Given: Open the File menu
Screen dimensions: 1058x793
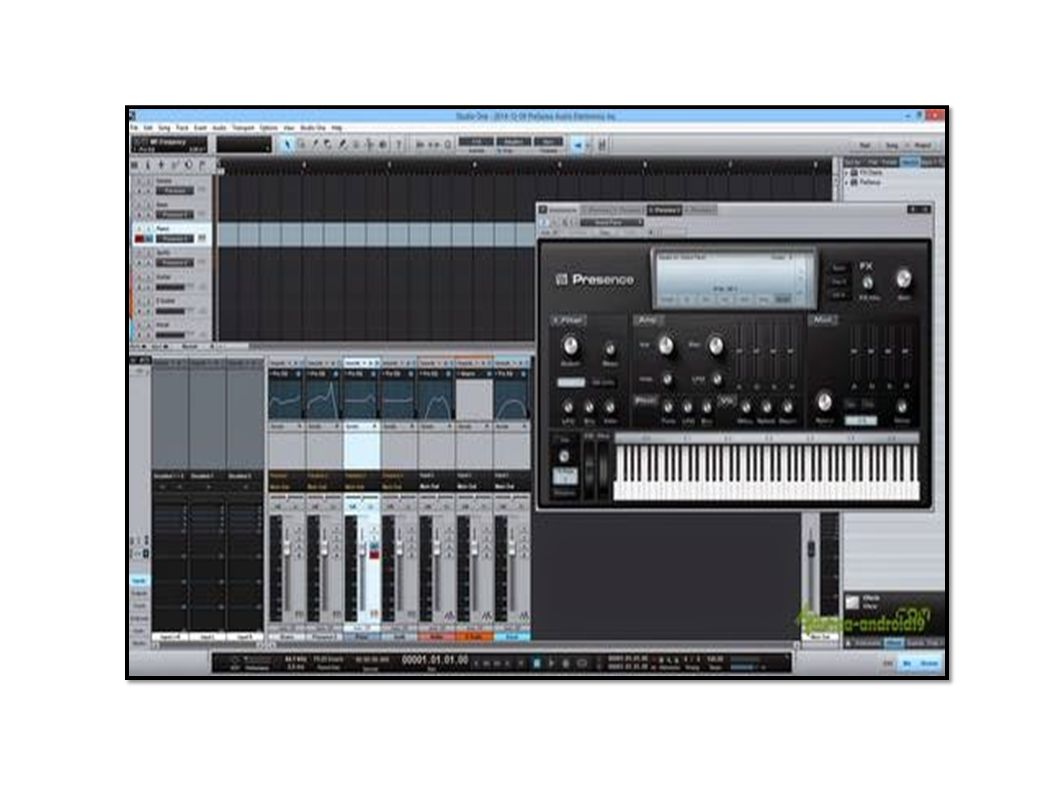Looking at the screenshot, I should click(134, 128).
